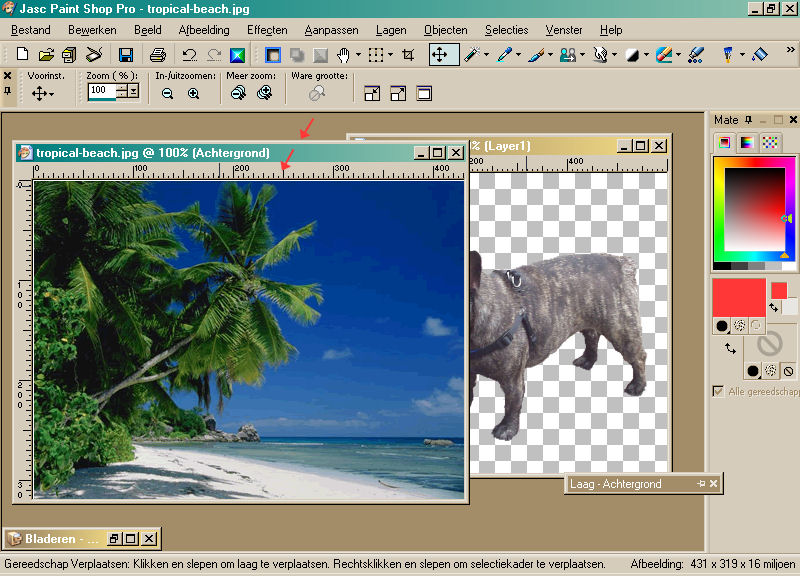
Task: Switch to the rainbow color tab
Action: (747, 143)
